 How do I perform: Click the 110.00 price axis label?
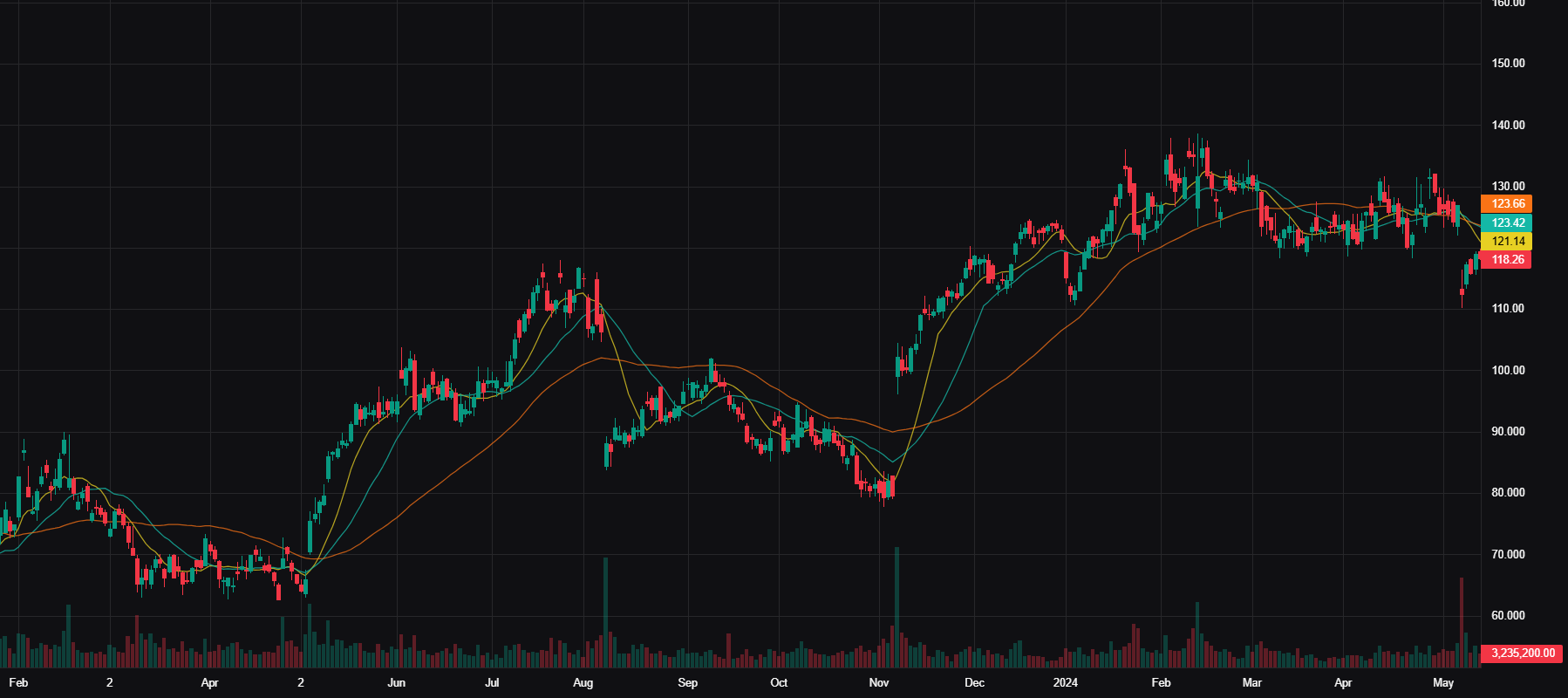(x=1509, y=309)
